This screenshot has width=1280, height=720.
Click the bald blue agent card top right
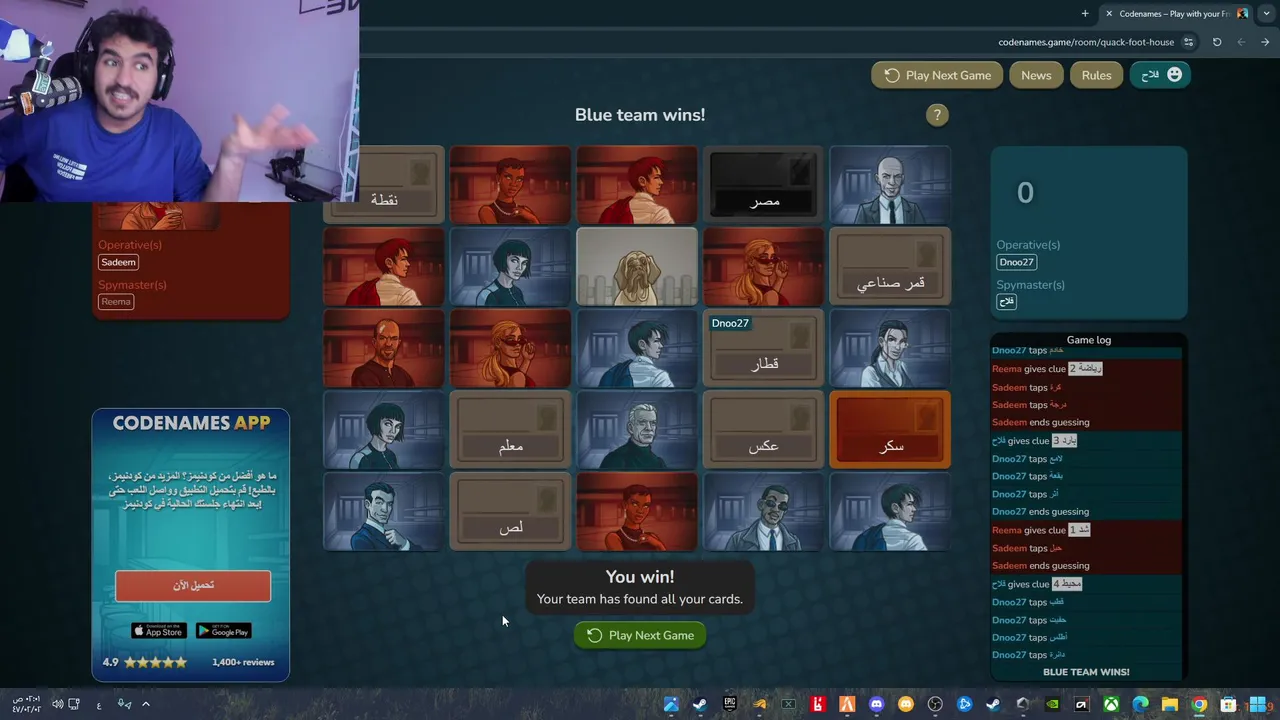pyautogui.click(x=890, y=185)
